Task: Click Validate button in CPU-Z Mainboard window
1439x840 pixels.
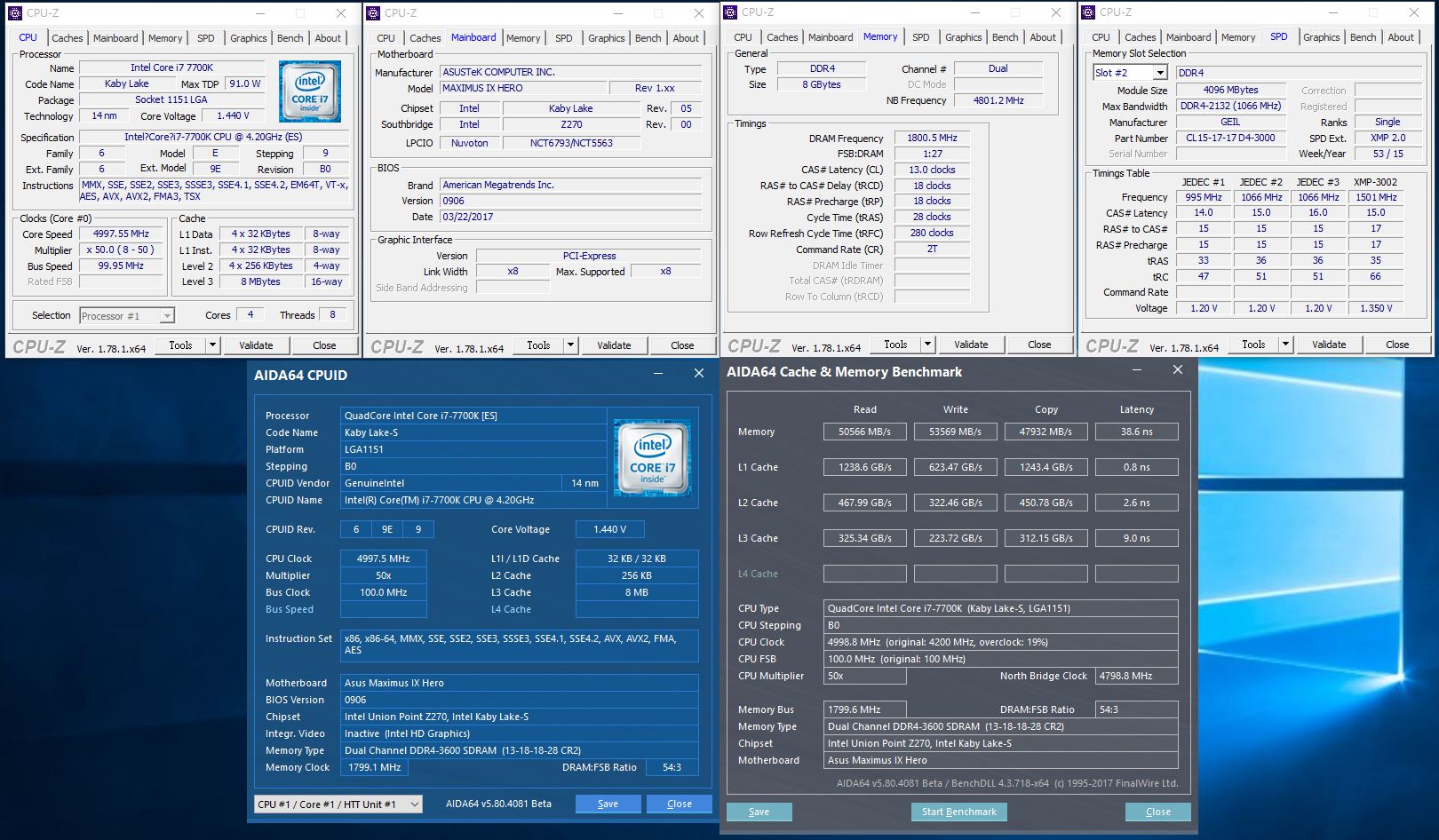Action: point(614,345)
